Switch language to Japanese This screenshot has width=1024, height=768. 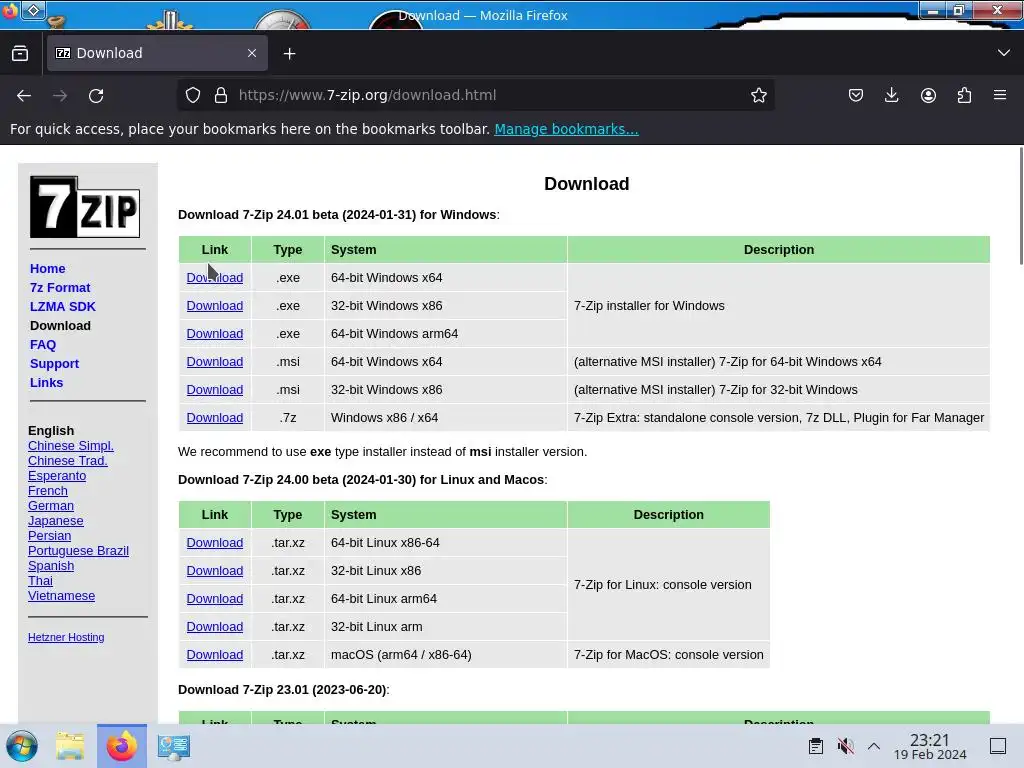click(x=56, y=520)
